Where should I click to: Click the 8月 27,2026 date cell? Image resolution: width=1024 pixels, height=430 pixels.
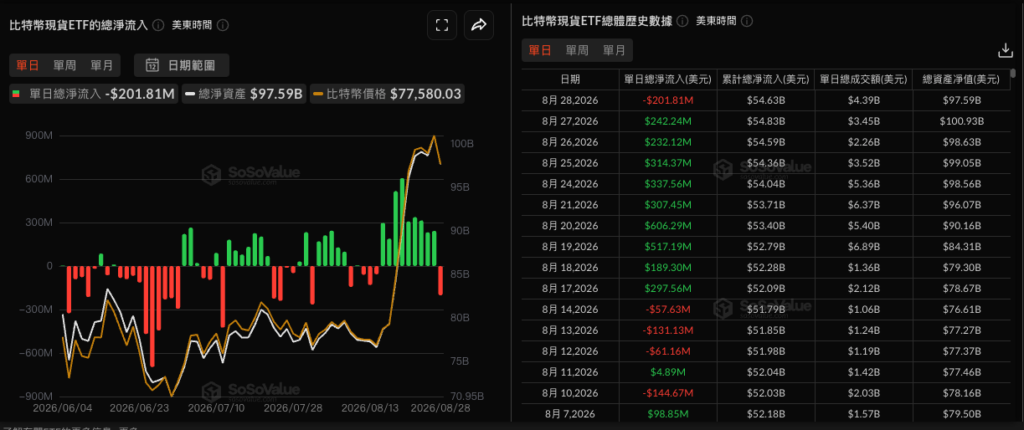pyautogui.click(x=569, y=122)
